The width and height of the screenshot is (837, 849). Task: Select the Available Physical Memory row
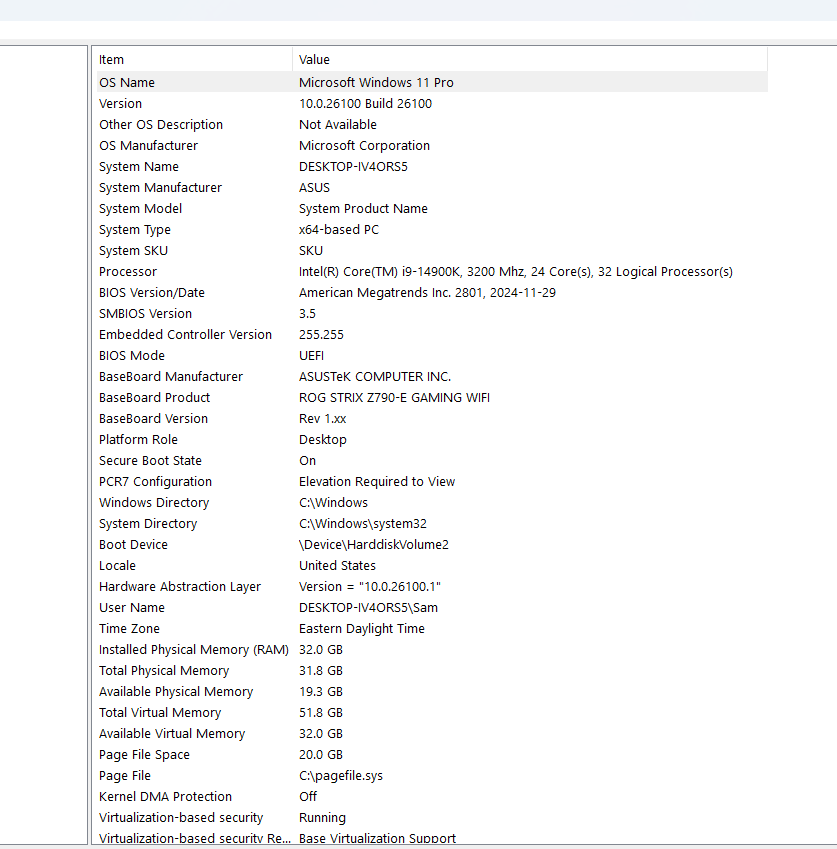432,692
